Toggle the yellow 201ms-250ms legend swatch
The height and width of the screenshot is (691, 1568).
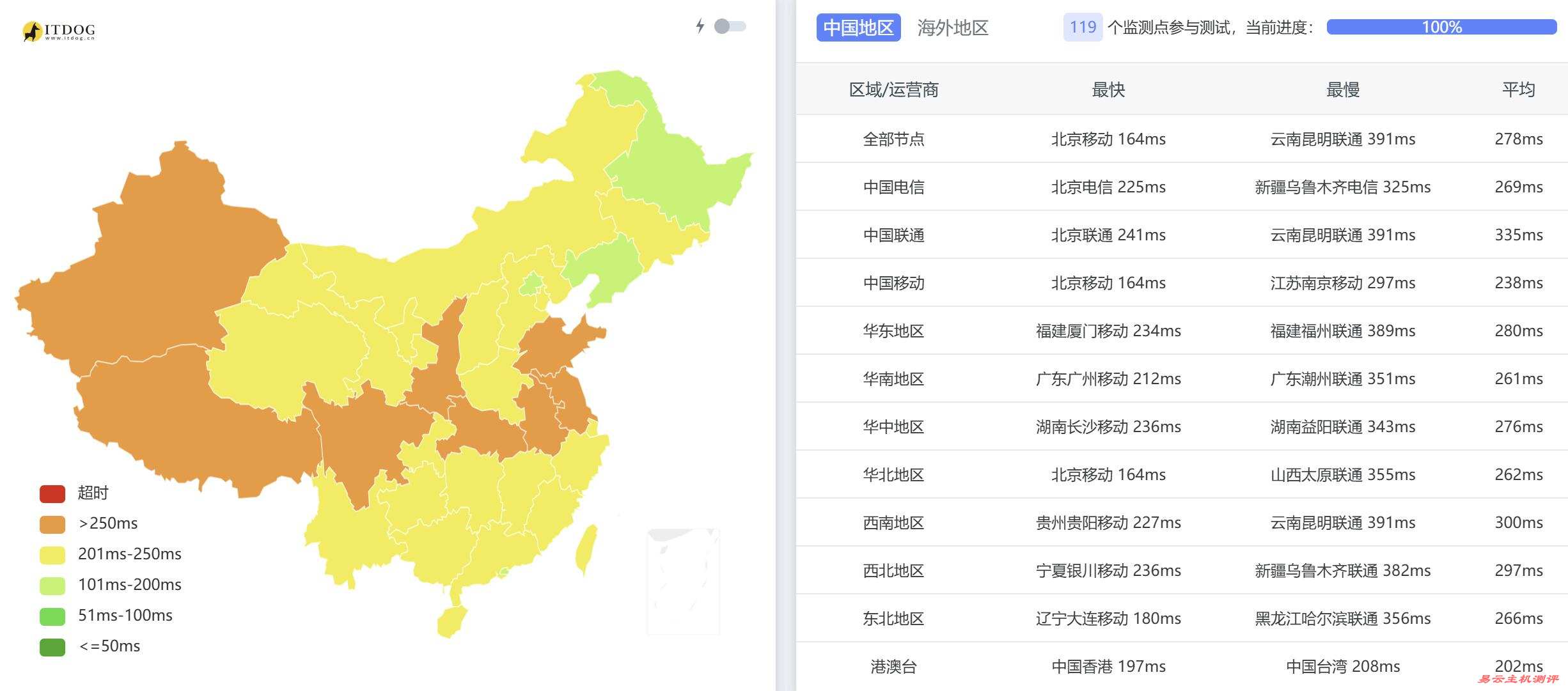(52, 555)
